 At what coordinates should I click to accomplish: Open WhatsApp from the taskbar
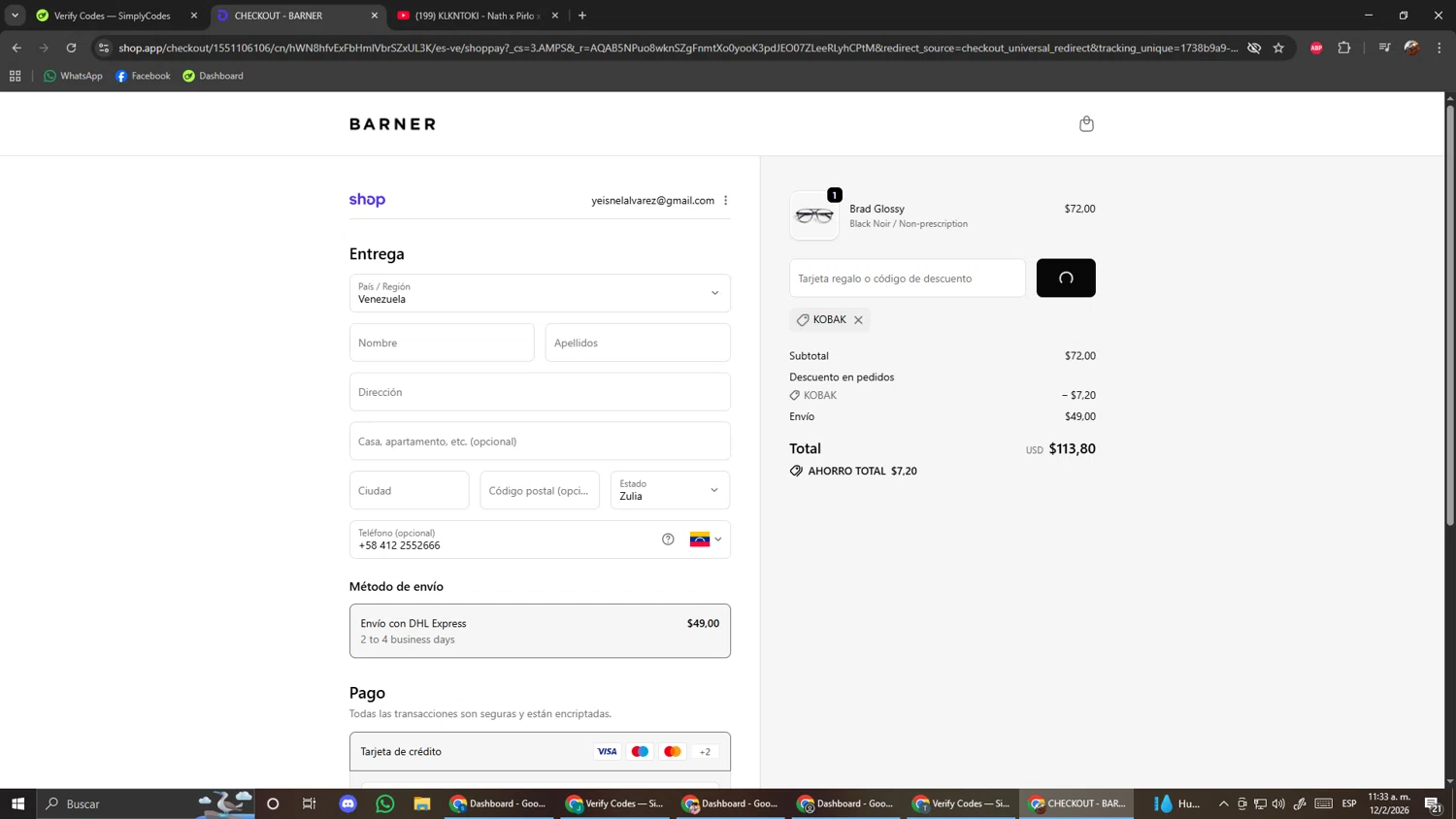click(385, 803)
